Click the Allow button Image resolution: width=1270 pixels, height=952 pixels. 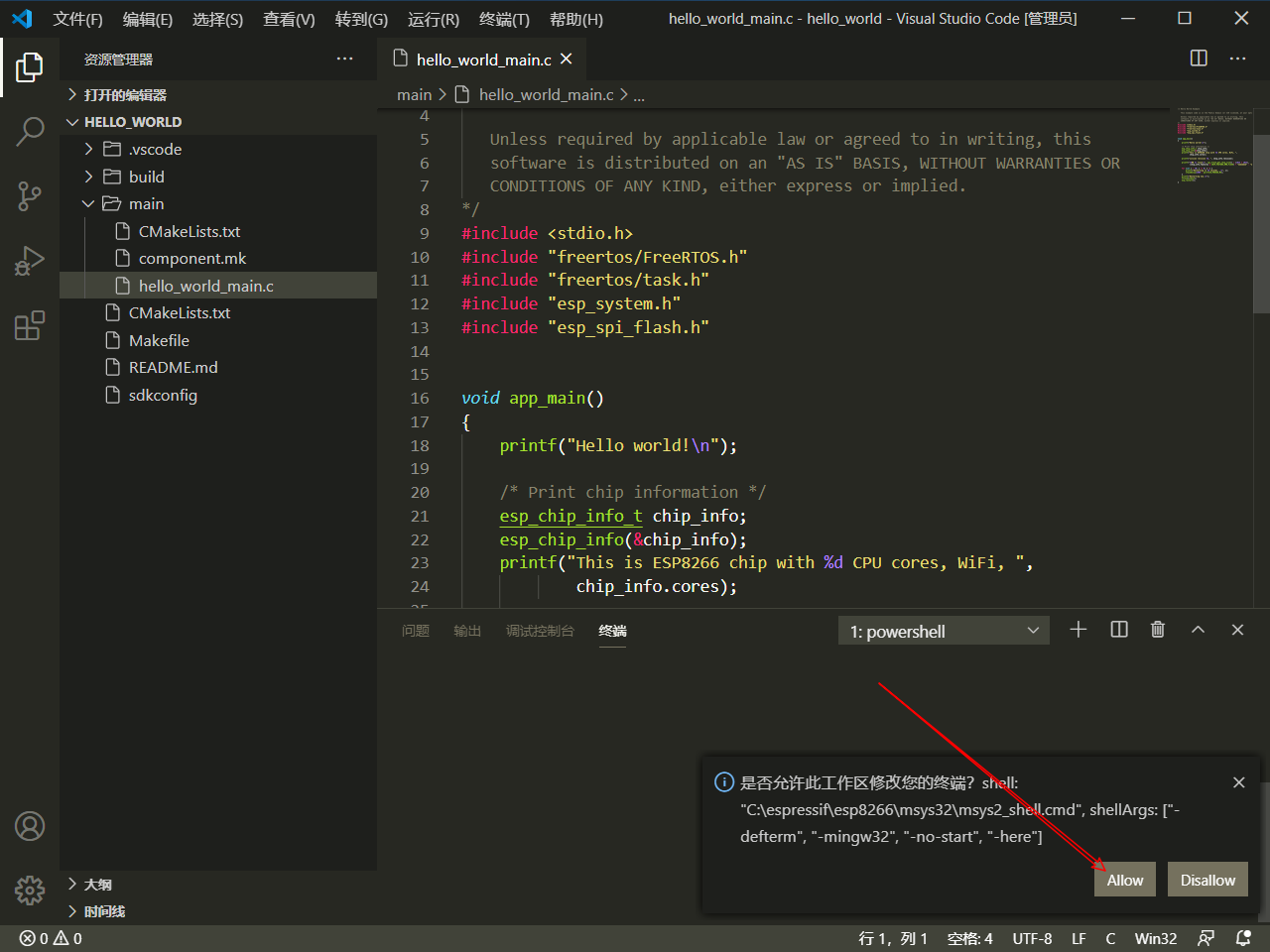pyautogui.click(x=1125, y=880)
